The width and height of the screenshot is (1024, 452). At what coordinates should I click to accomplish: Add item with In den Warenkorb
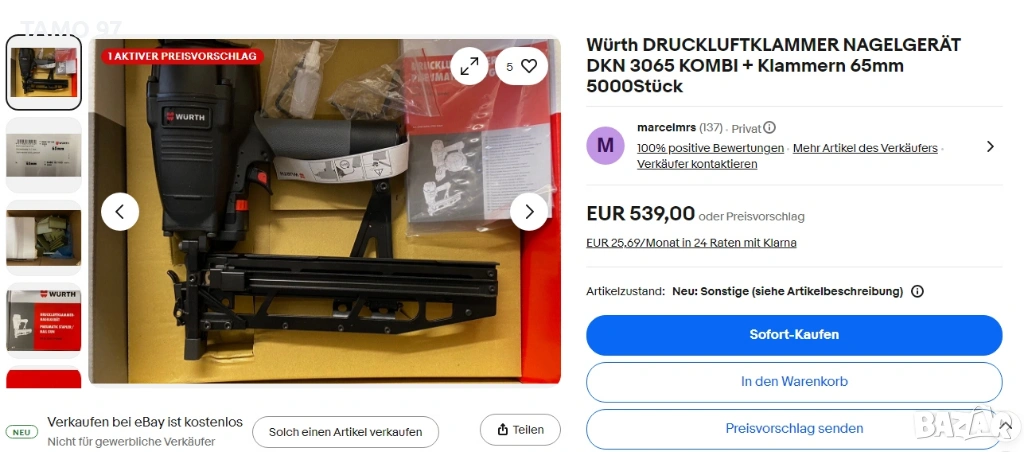click(x=794, y=382)
